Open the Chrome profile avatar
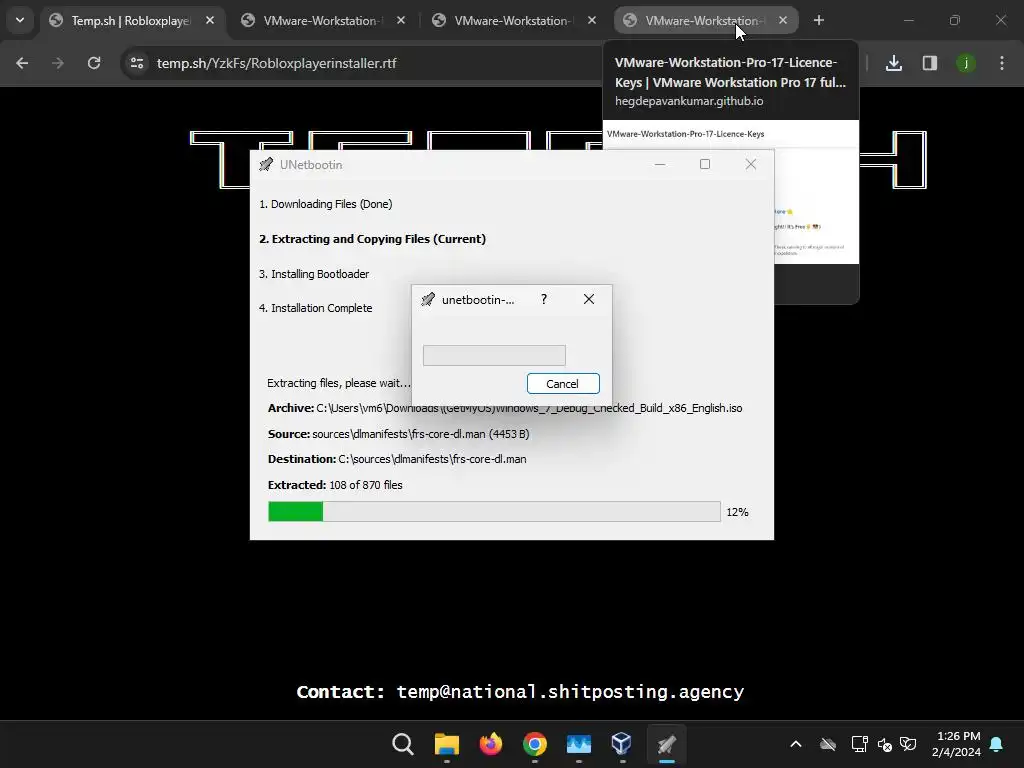The height and width of the screenshot is (768, 1024). (965, 63)
